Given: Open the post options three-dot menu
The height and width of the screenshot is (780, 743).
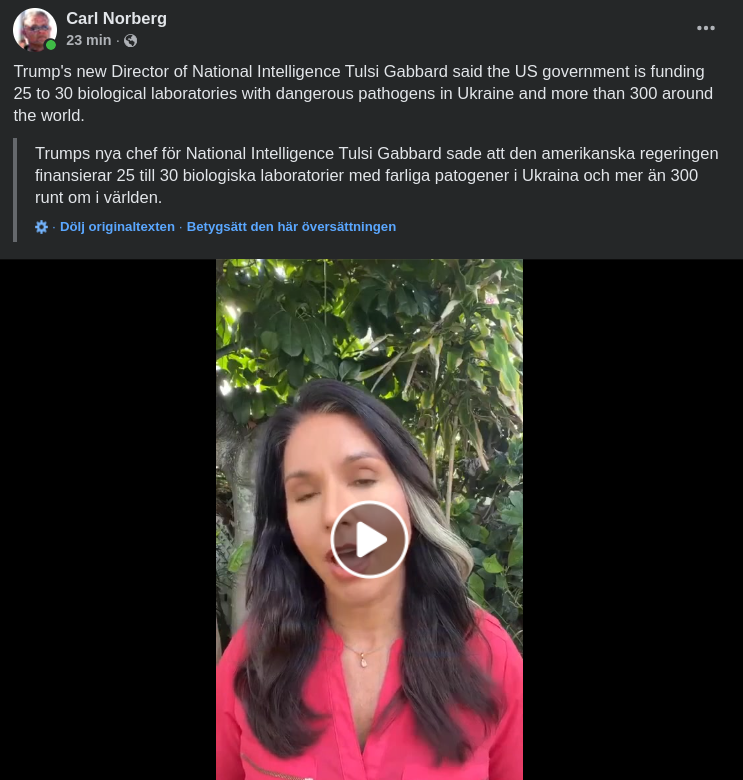Looking at the screenshot, I should pyautogui.click(x=706, y=28).
